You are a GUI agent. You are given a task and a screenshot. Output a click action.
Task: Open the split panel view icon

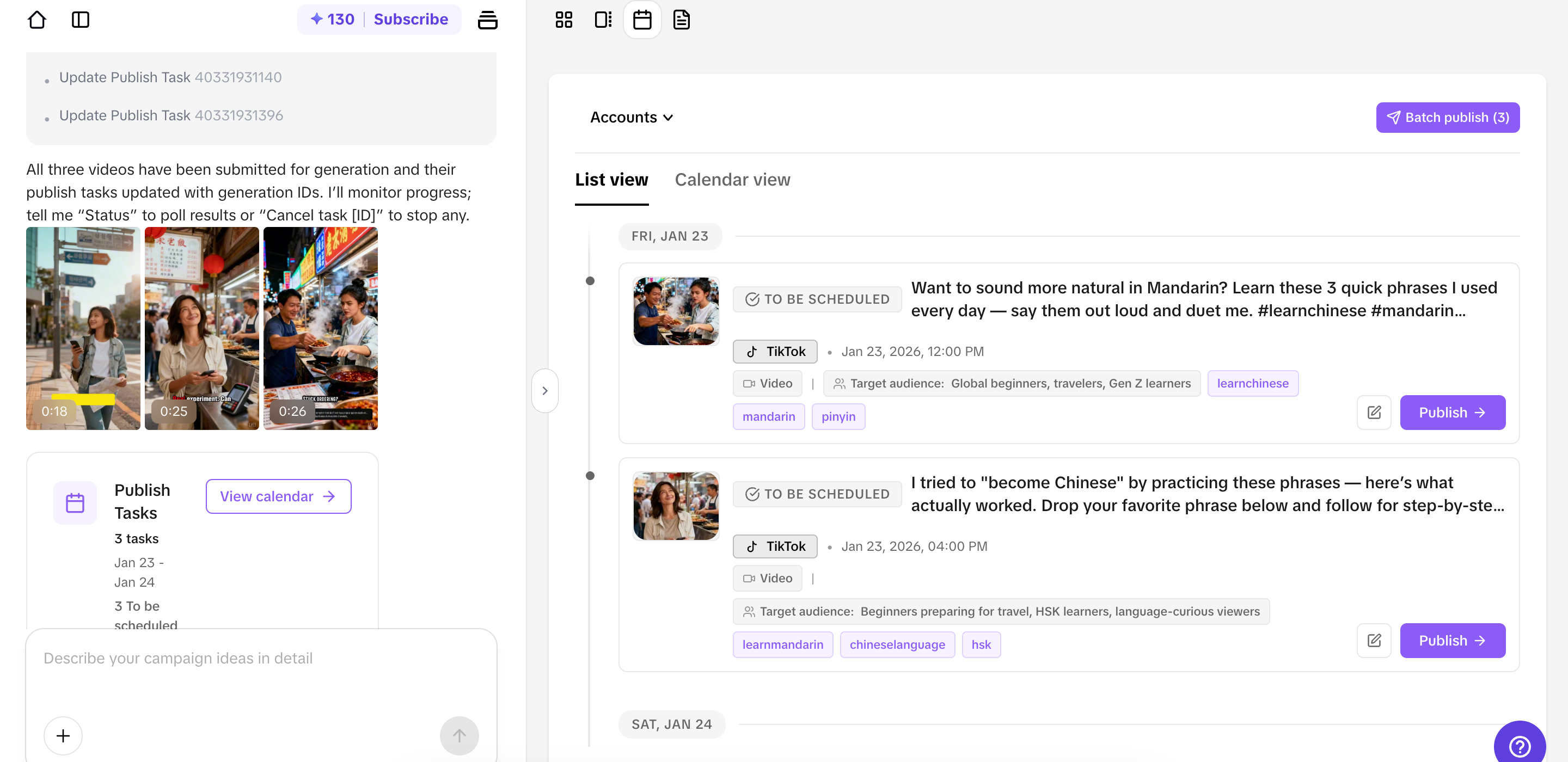click(x=603, y=20)
